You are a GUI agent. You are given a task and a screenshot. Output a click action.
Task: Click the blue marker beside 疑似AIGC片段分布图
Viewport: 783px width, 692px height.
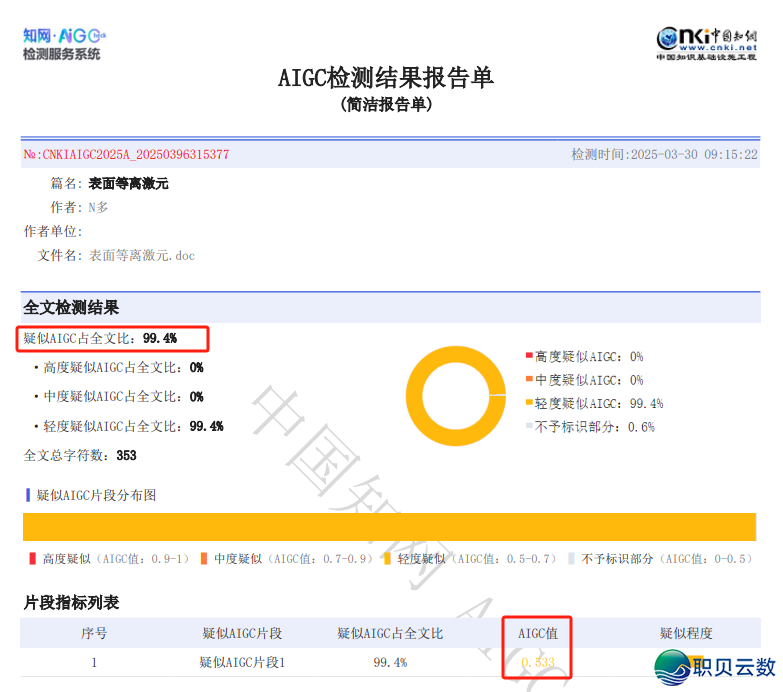pos(28,495)
